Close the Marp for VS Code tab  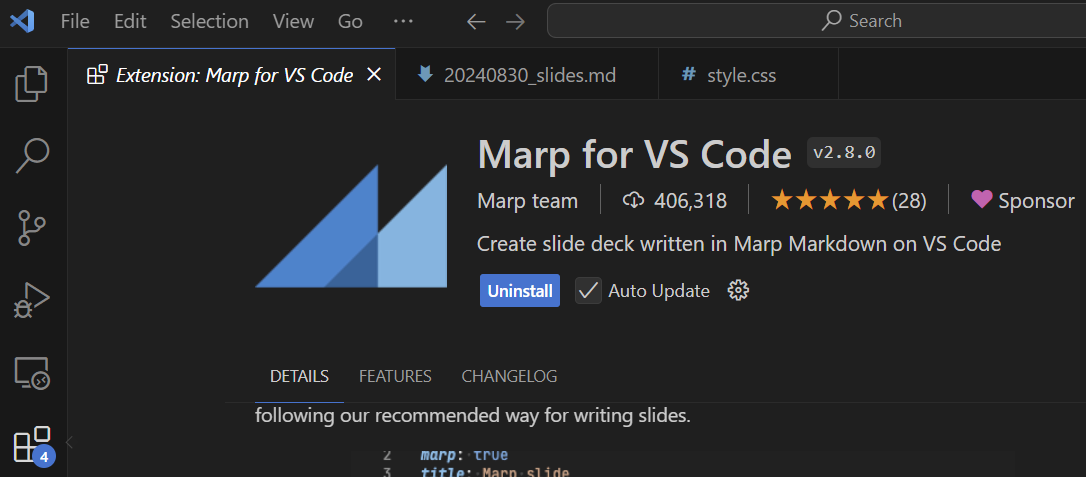click(373, 75)
